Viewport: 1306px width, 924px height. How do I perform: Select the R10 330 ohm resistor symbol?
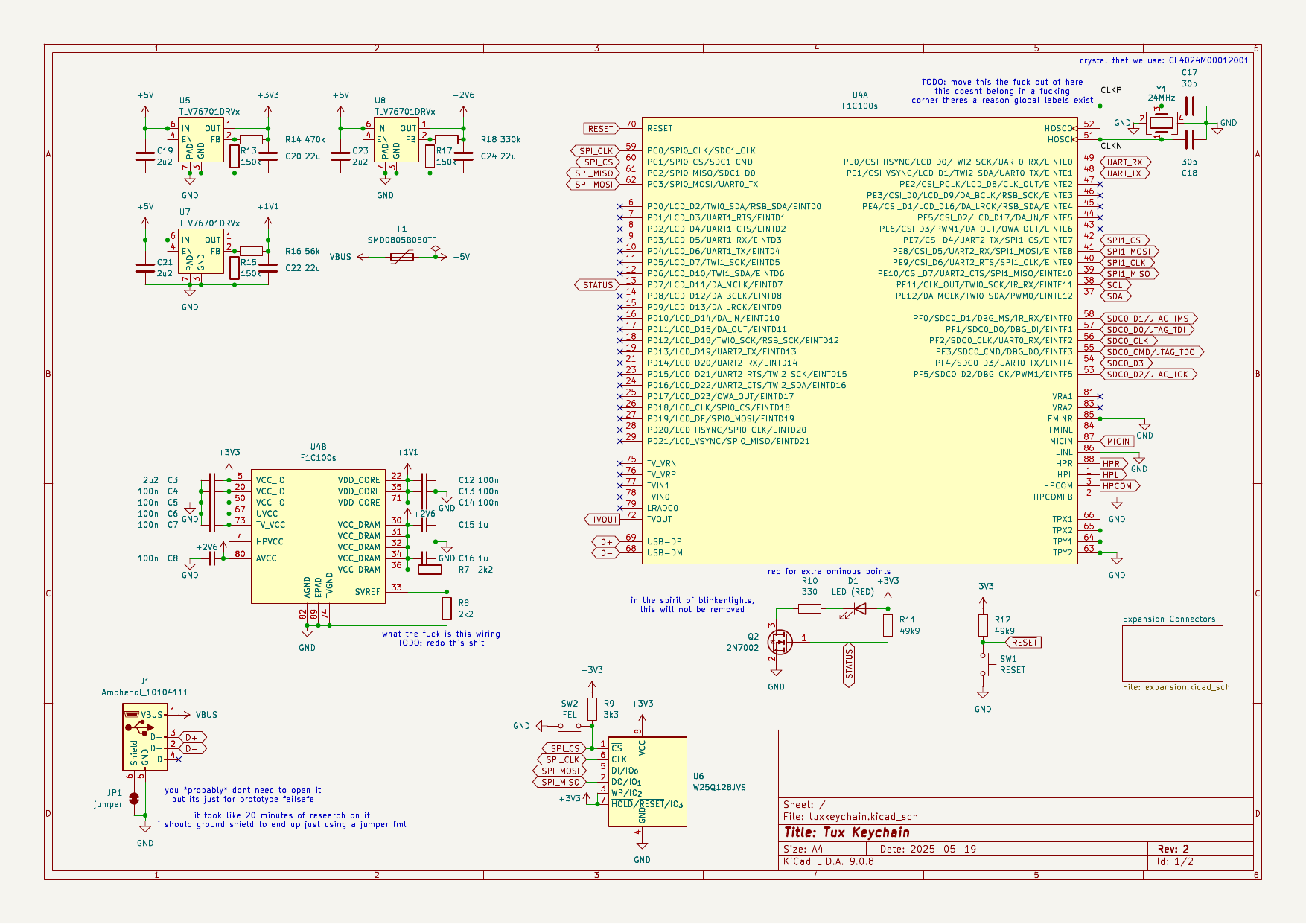point(809,609)
